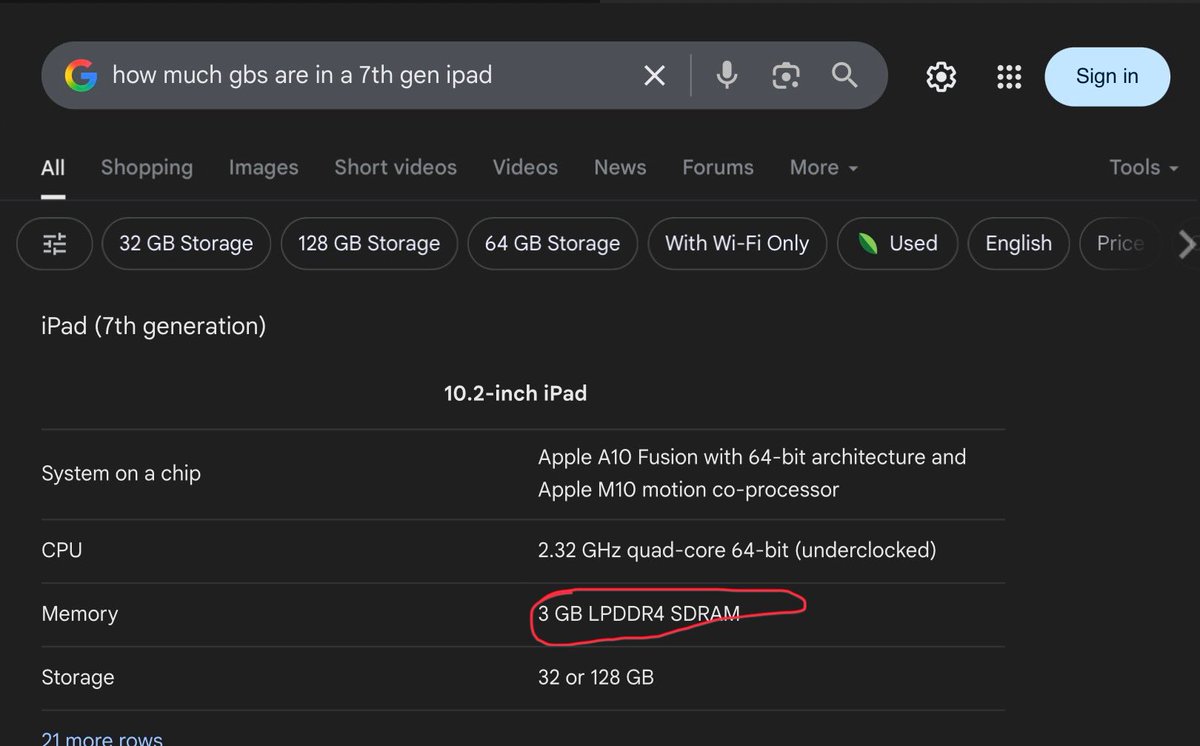Switch to the Videos tab
The width and height of the screenshot is (1200, 746).
525,168
